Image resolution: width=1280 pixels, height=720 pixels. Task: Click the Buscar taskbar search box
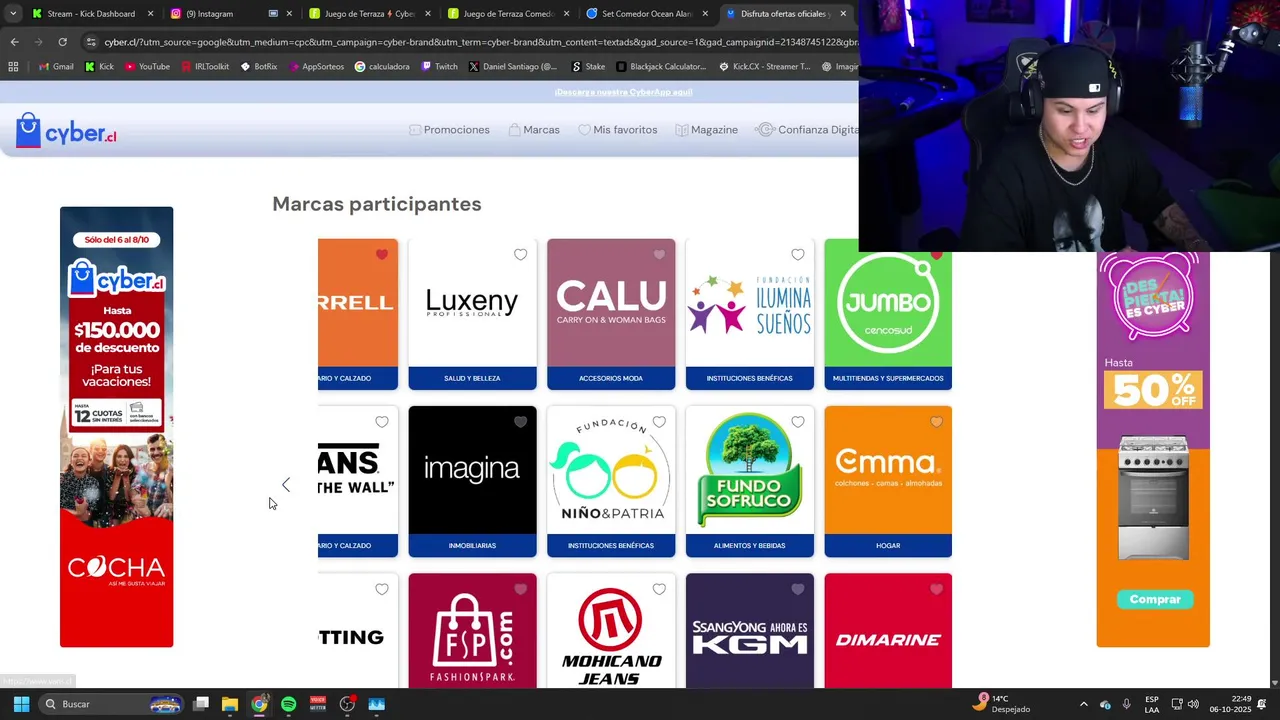point(111,704)
